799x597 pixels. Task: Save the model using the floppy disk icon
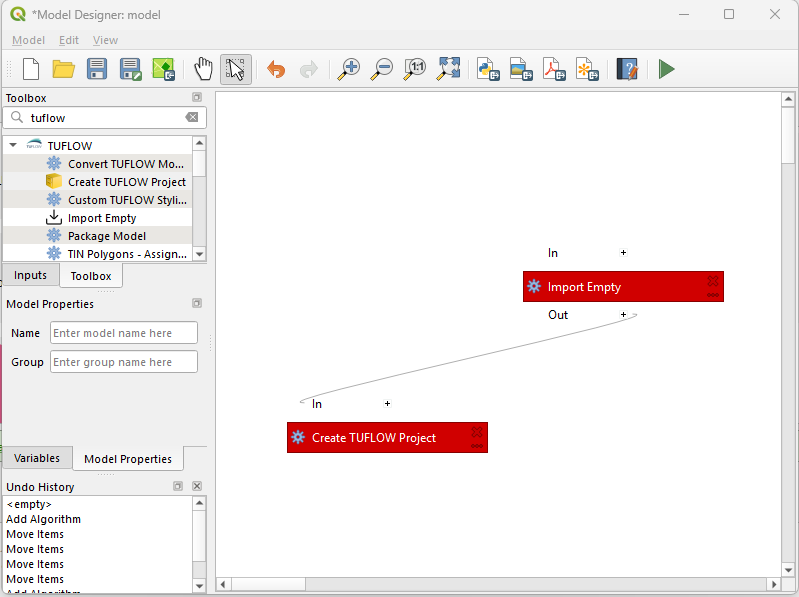coord(97,69)
